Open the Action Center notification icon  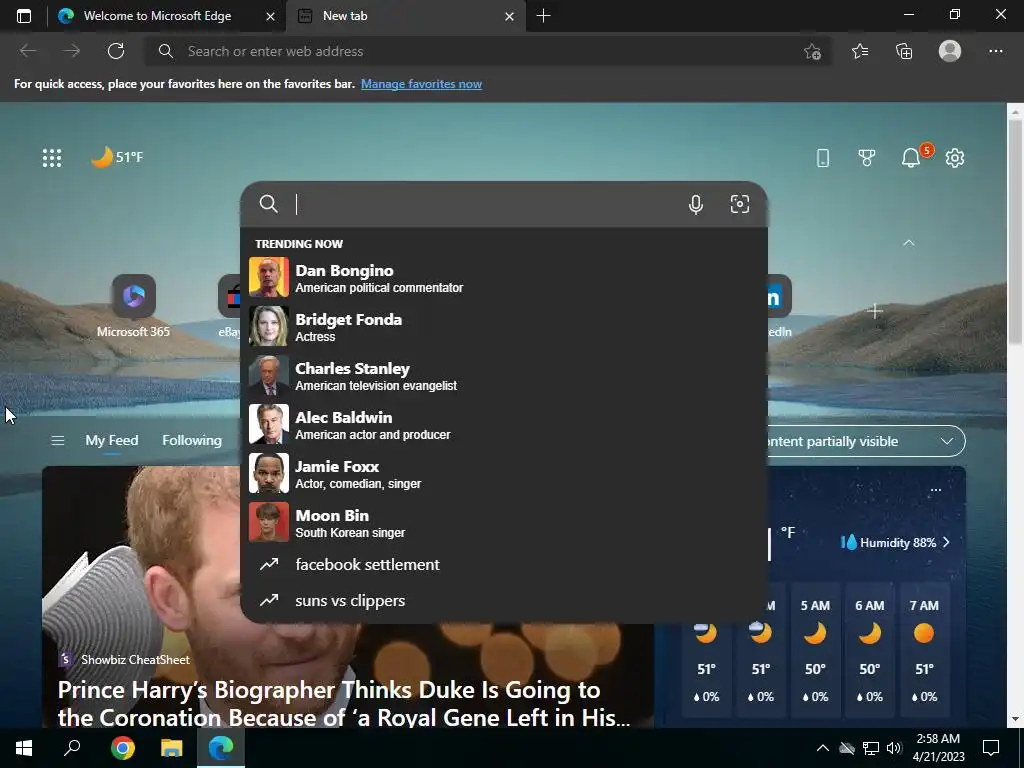point(991,748)
